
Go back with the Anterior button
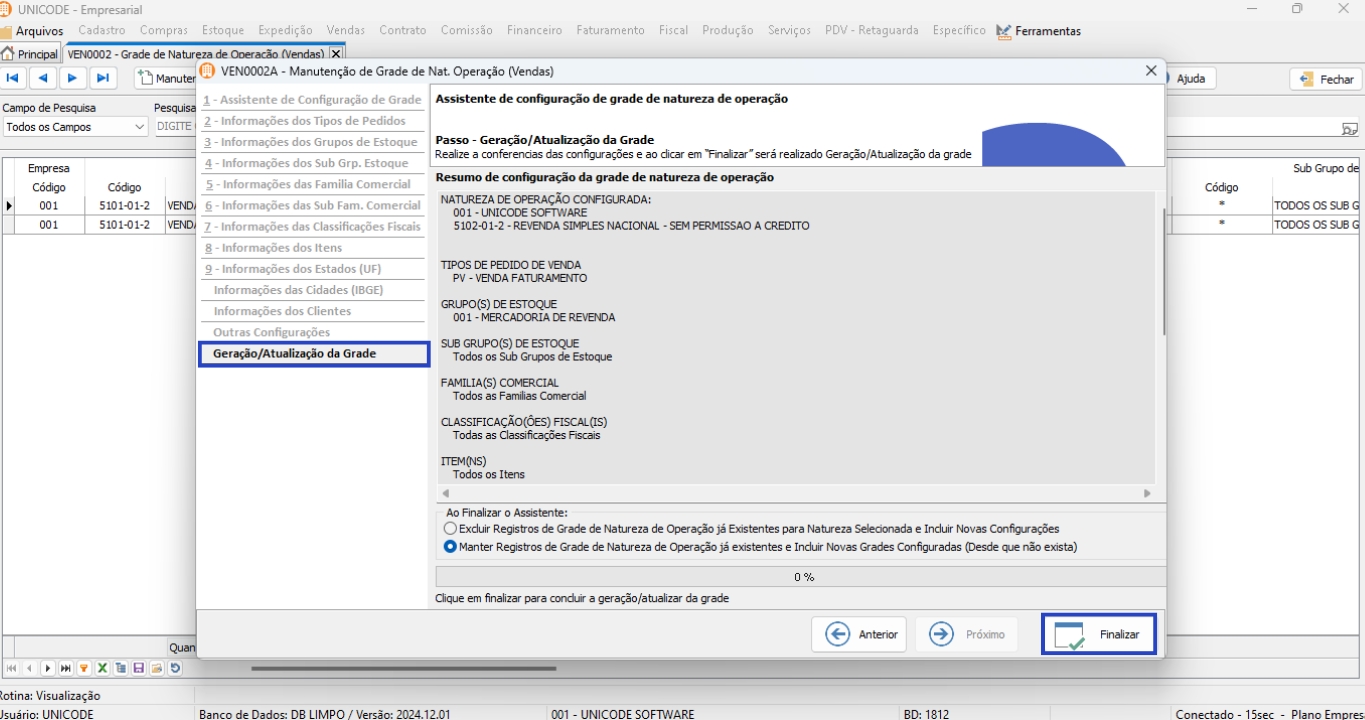tap(861, 634)
